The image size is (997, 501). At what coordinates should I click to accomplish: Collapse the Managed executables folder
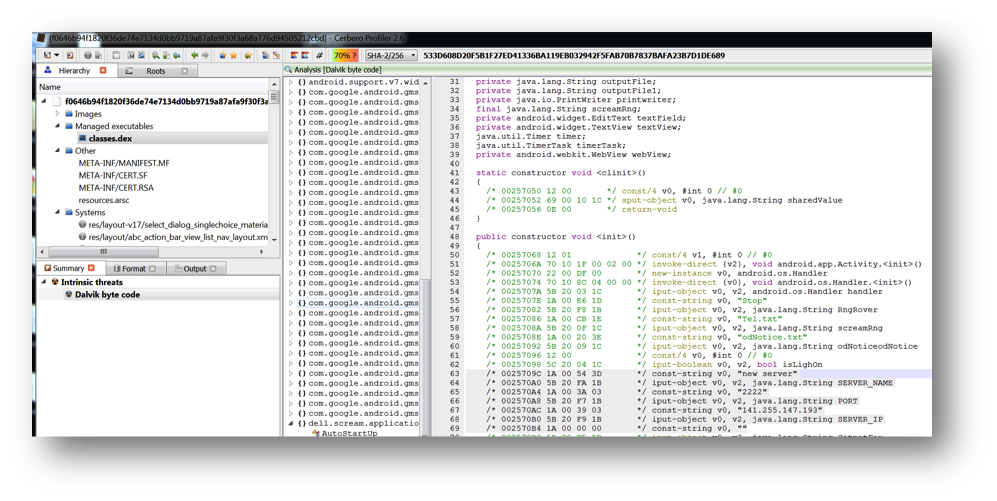[x=58, y=126]
